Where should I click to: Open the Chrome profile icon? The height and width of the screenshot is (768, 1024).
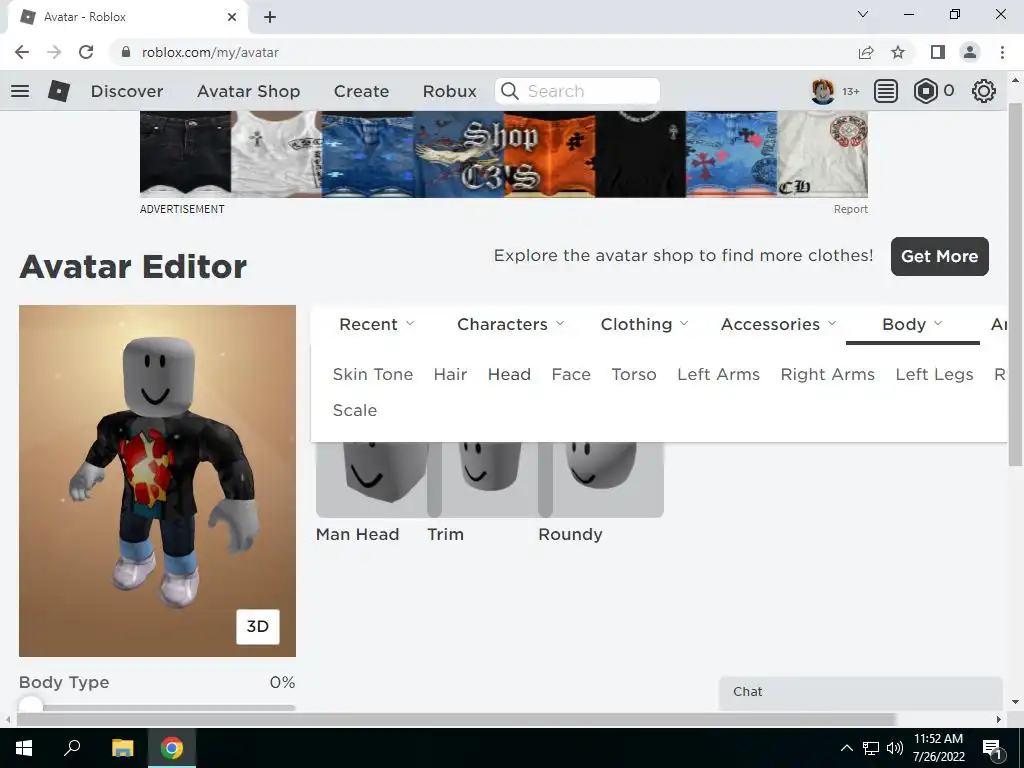(970, 52)
